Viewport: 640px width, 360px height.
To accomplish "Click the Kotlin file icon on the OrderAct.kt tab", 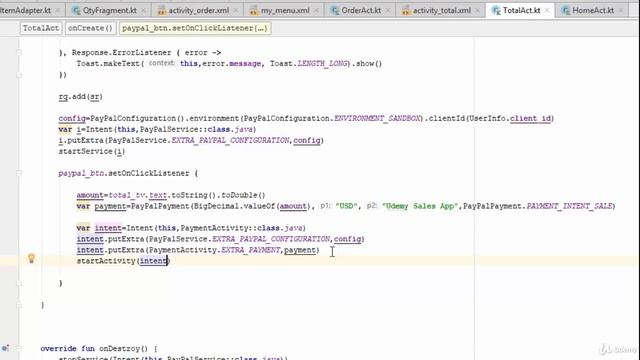I will (335, 11).
